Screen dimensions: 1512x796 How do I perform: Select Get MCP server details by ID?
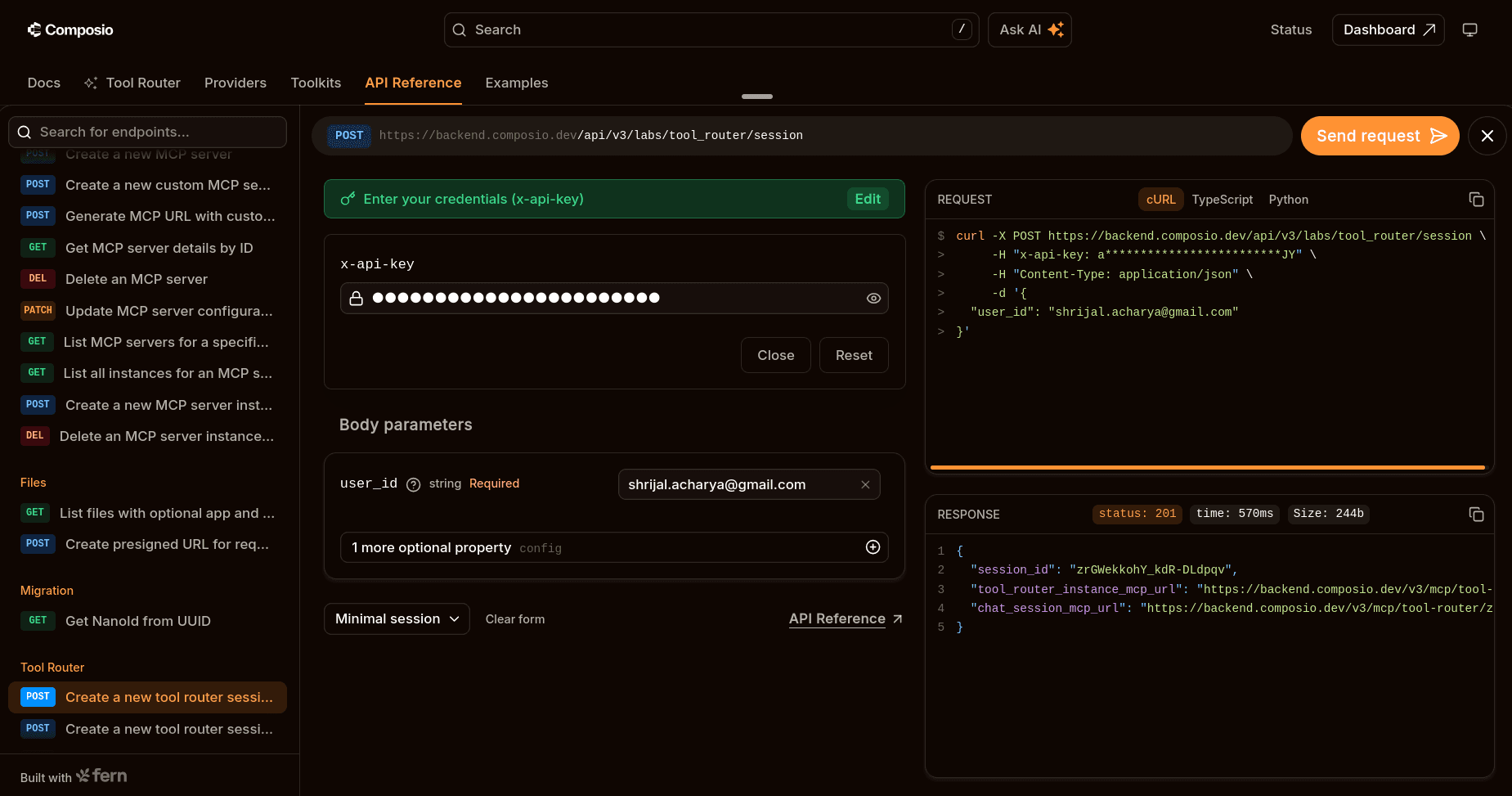(x=159, y=248)
